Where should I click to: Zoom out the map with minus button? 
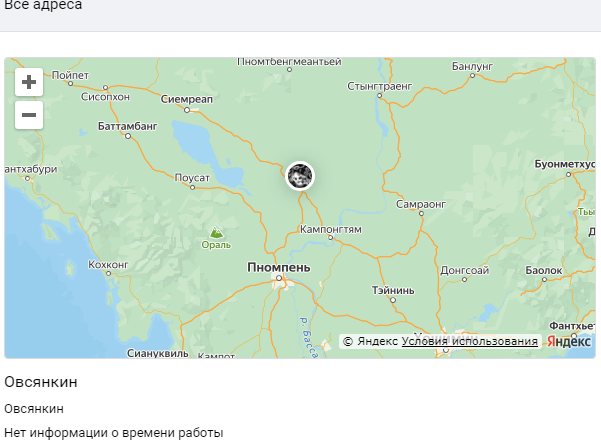29,115
